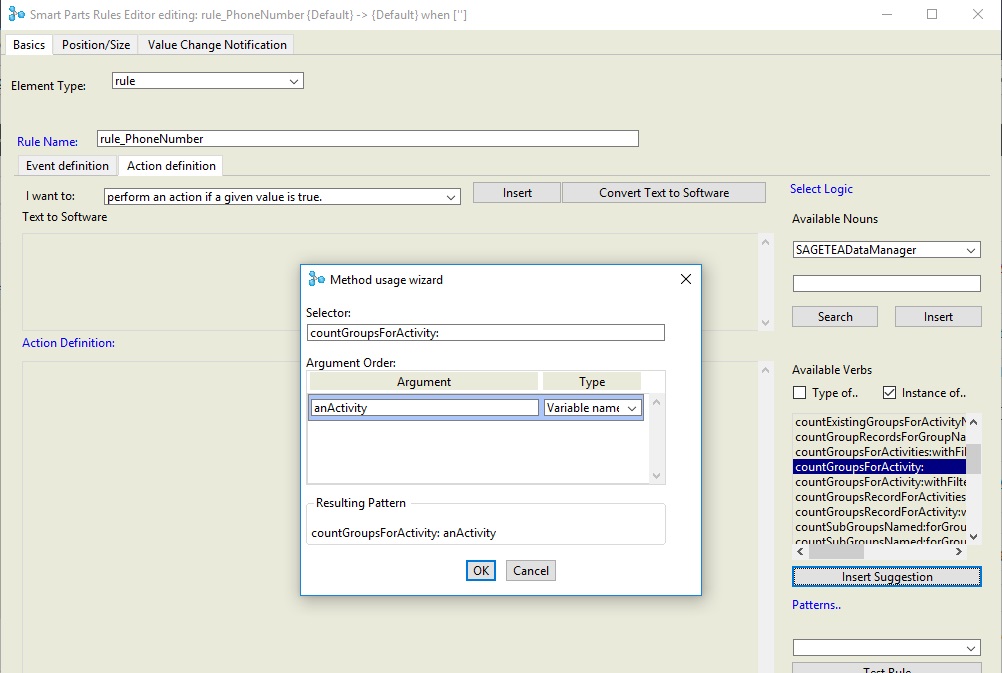Open the Position/Size tab

click(96, 45)
